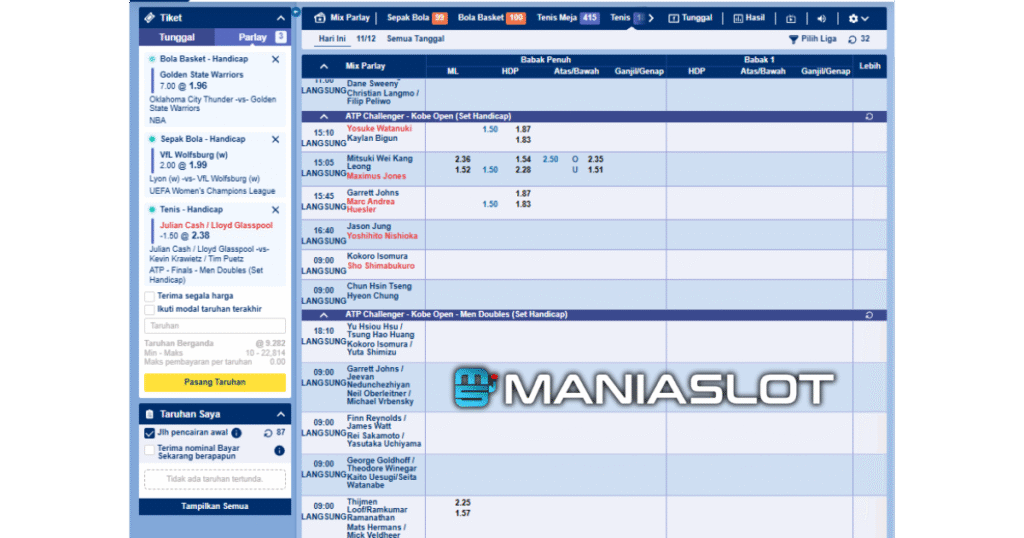Pick Yosuke Watanuki handicap odds 1.87
1024x538 pixels.
point(522,129)
